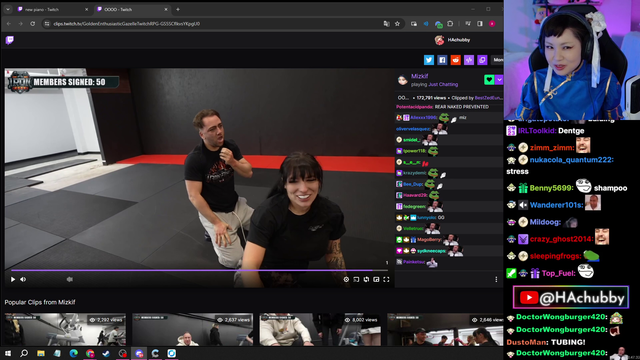Image resolution: width=640 pixels, height=360 pixels.
Task: Open File Explorer from the taskbar
Action: pyautogui.click(x=41, y=353)
